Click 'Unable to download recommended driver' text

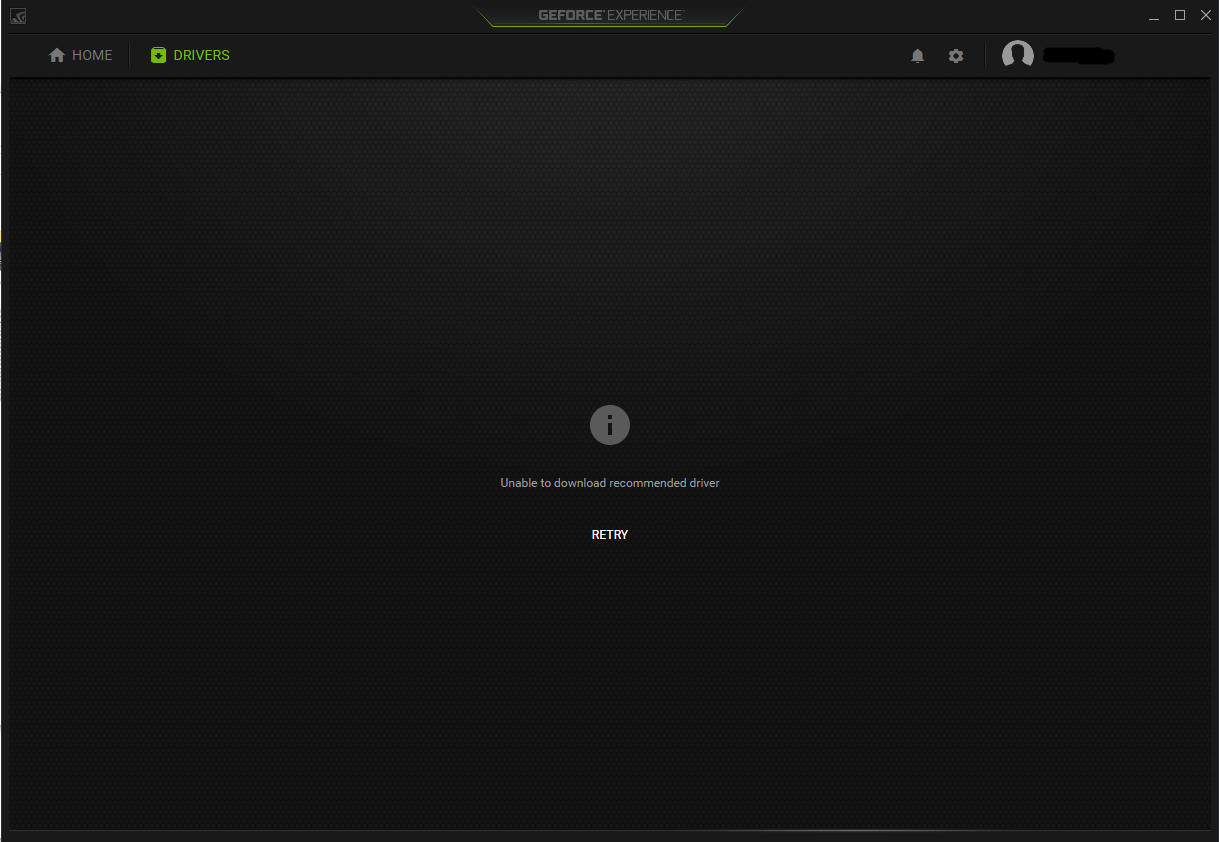pyautogui.click(x=610, y=483)
